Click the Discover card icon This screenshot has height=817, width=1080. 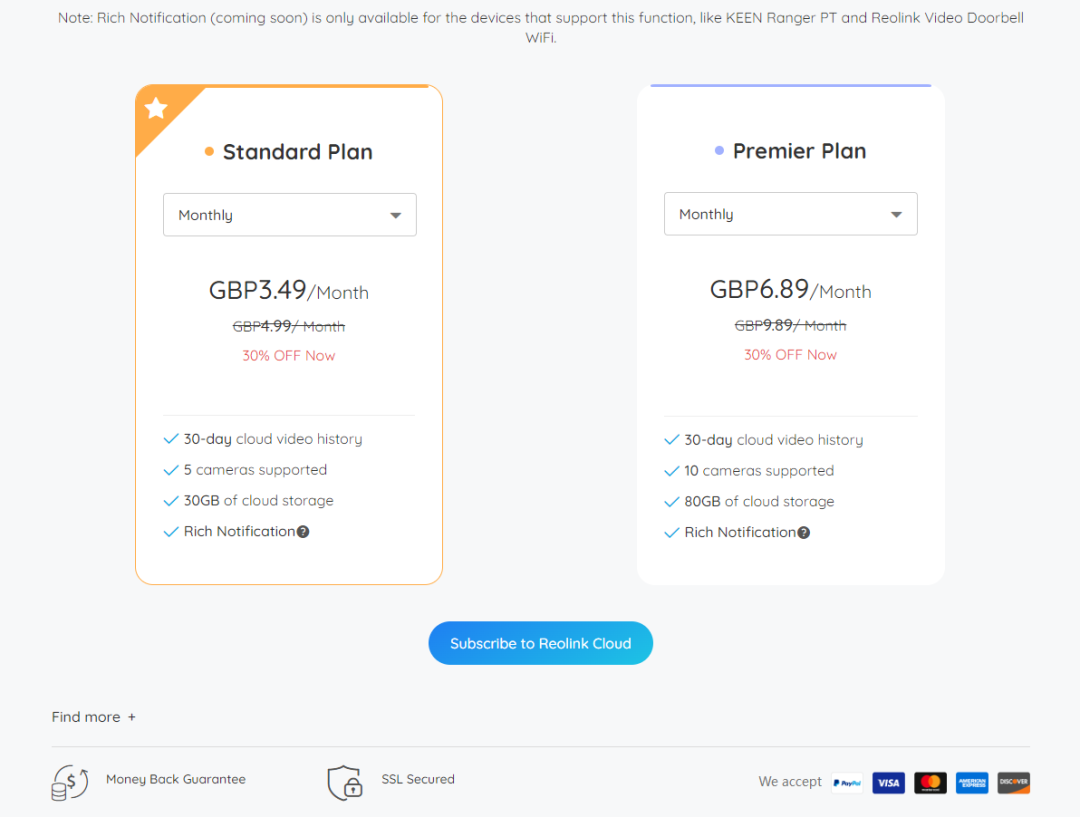point(1014,783)
